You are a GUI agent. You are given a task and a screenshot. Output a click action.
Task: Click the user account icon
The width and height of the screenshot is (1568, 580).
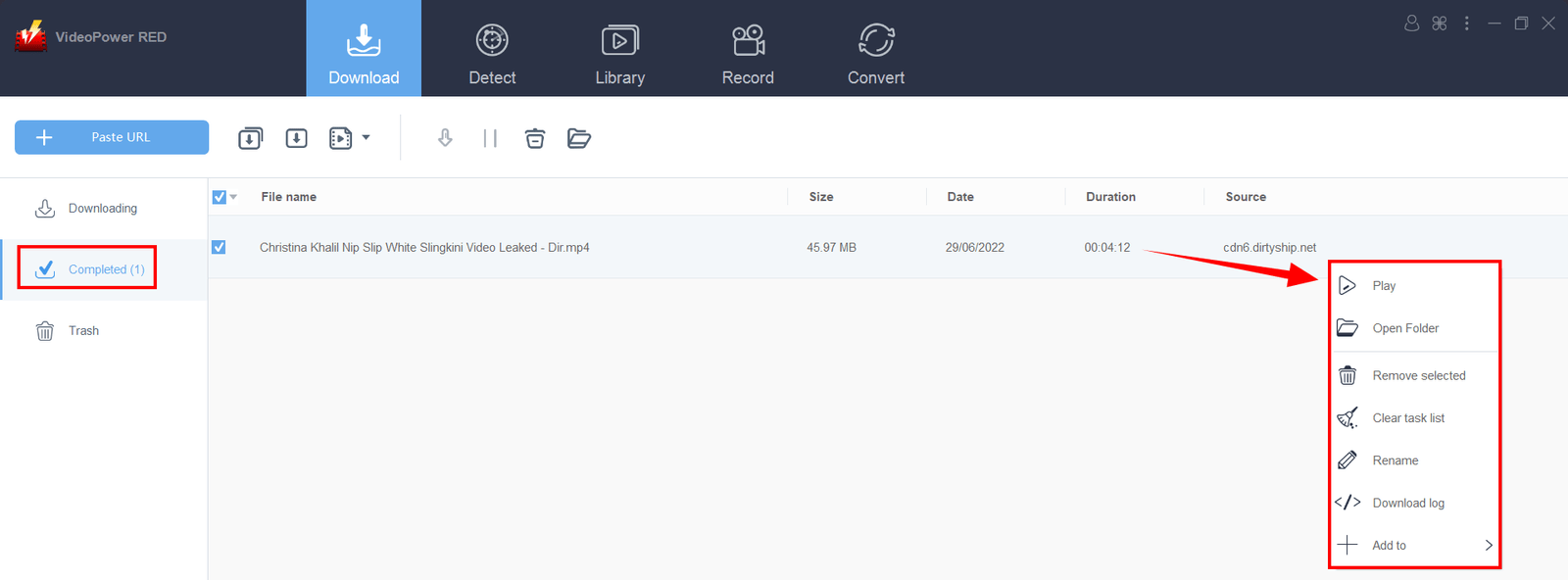tap(1412, 23)
